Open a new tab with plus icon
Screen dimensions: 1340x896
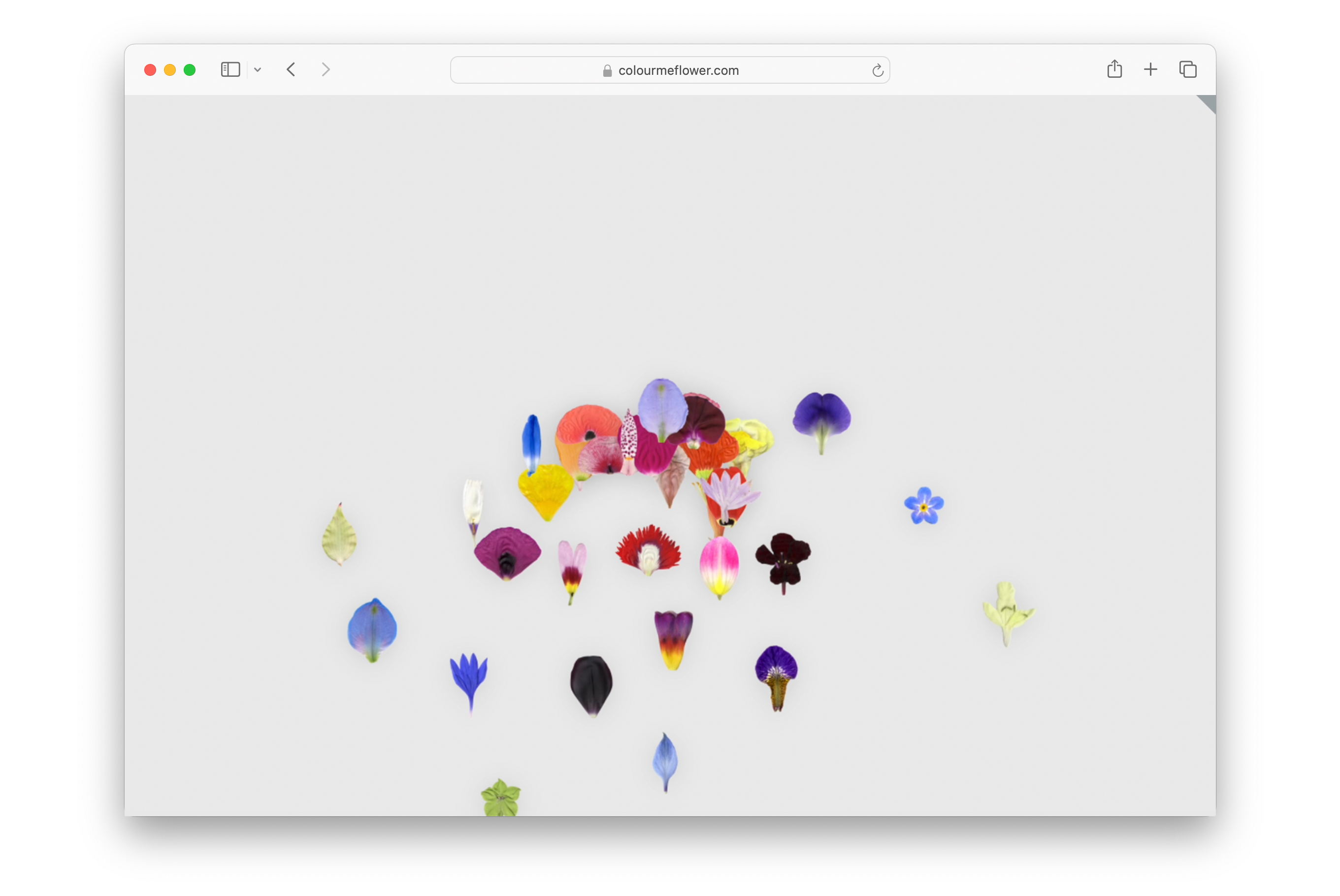pos(1150,70)
